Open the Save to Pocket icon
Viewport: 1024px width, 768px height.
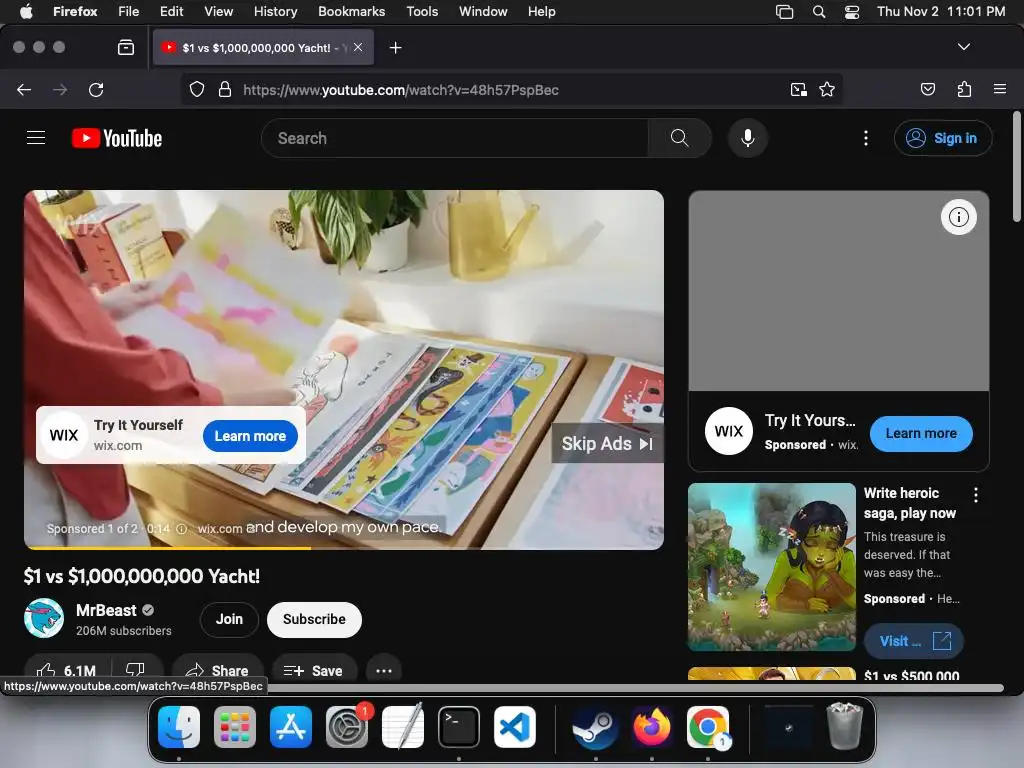pos(928,89)
